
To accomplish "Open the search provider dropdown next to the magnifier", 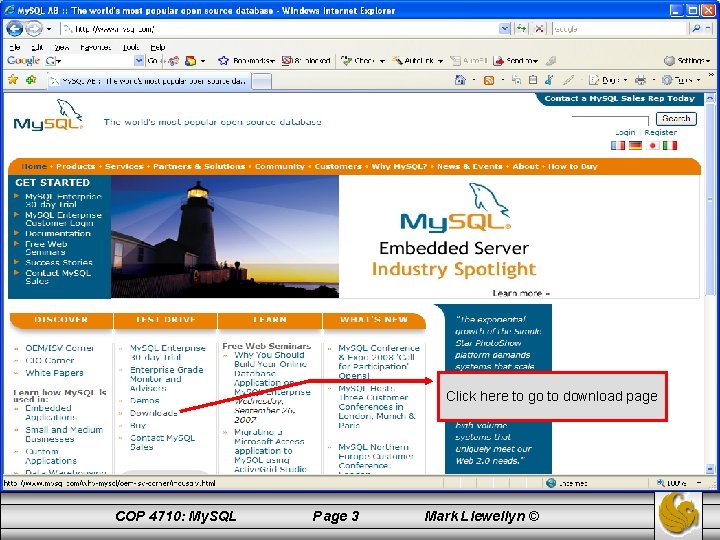I will 708,28.
